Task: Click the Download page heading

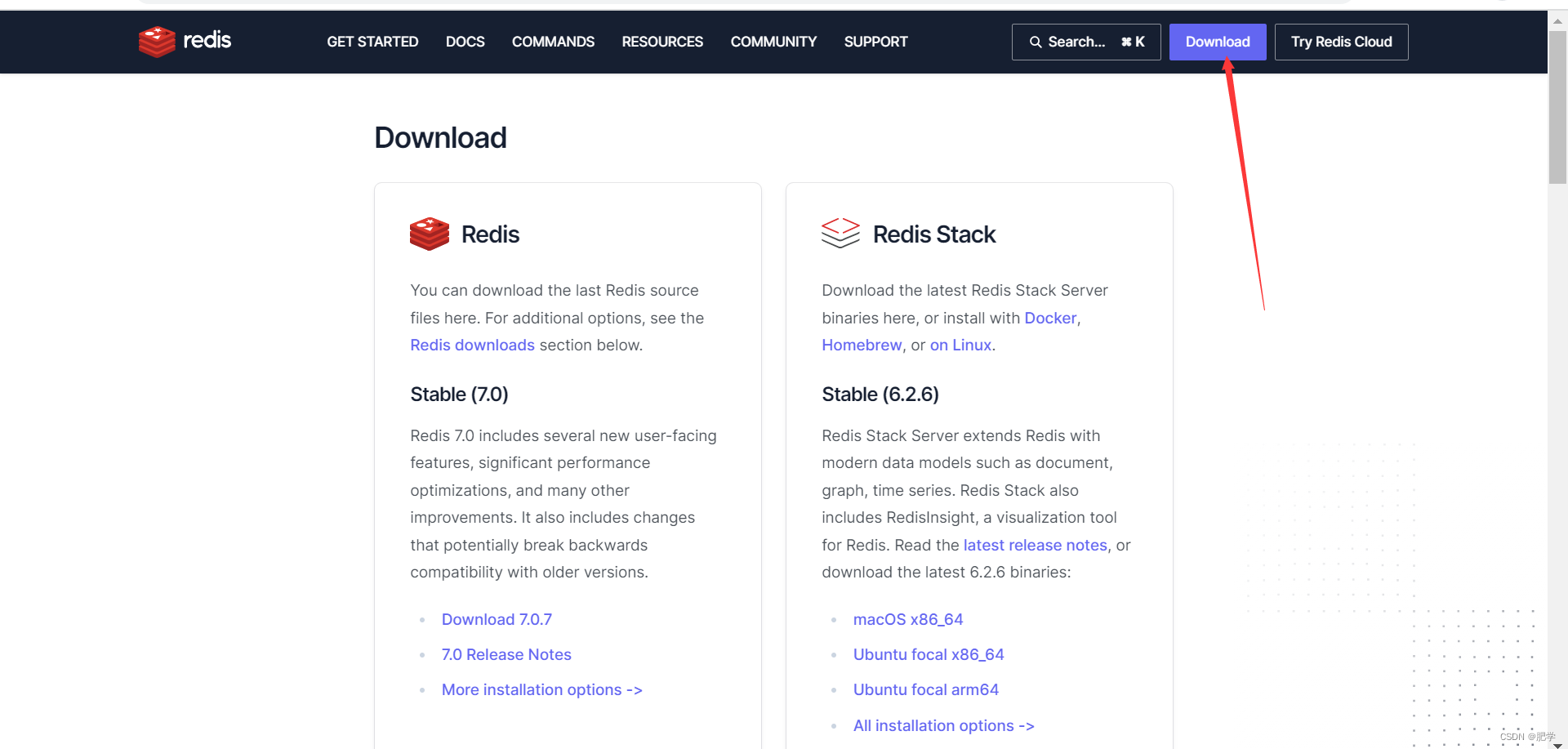Action: 440,138
